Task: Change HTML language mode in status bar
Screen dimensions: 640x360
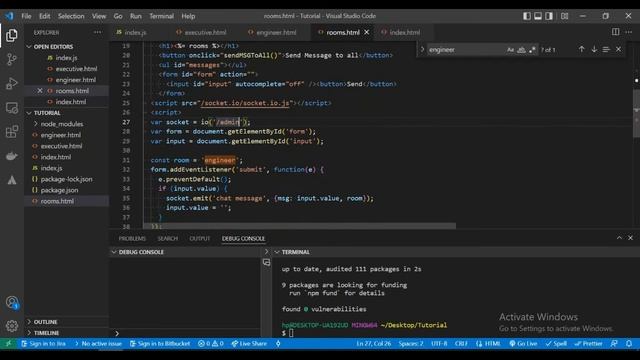Action: 492,344
